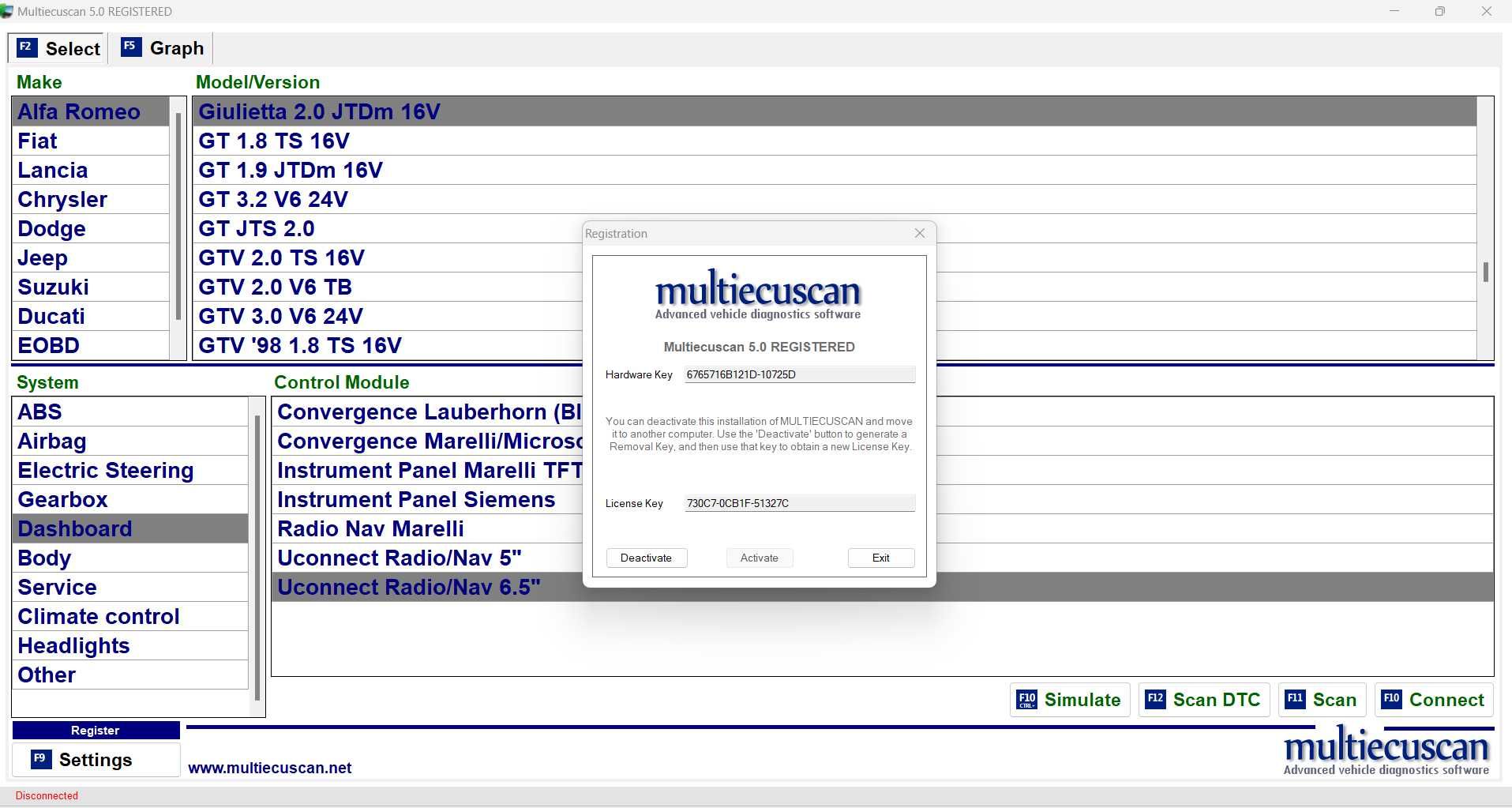Click the F11 Scan button
The image size is (1512, 808).
[x=1322, y=700]
